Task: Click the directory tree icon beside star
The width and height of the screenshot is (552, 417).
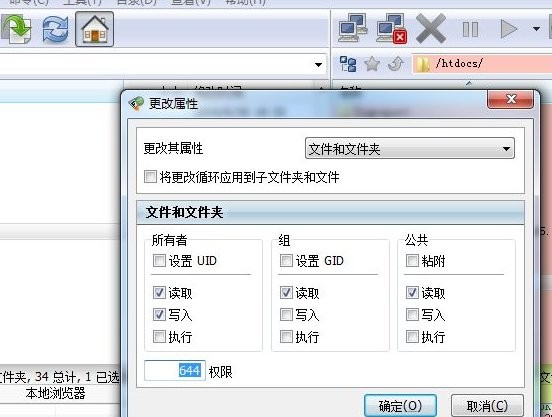Action: 348,64
